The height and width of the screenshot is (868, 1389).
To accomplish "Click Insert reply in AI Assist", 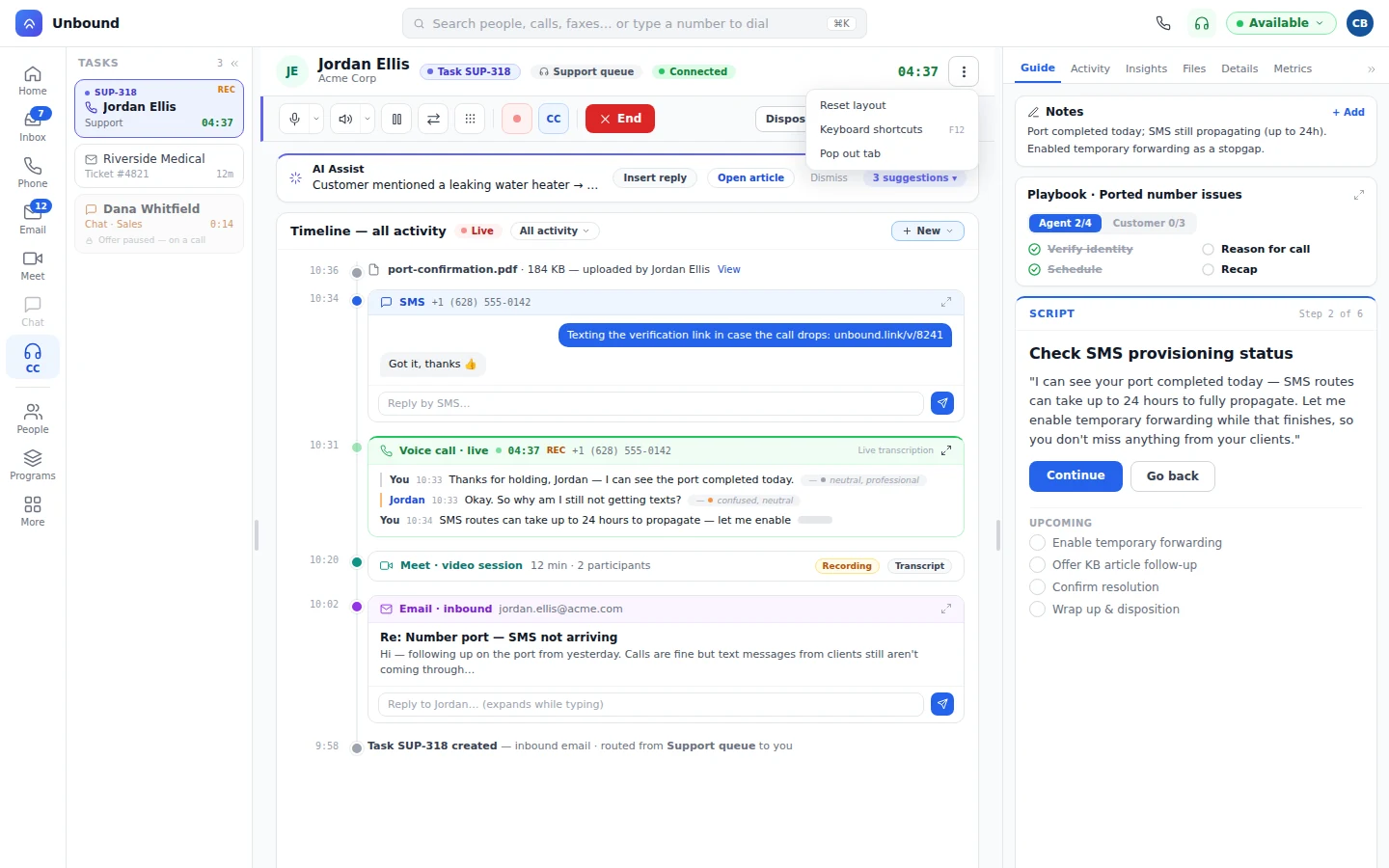I will (x=655, y=177).
